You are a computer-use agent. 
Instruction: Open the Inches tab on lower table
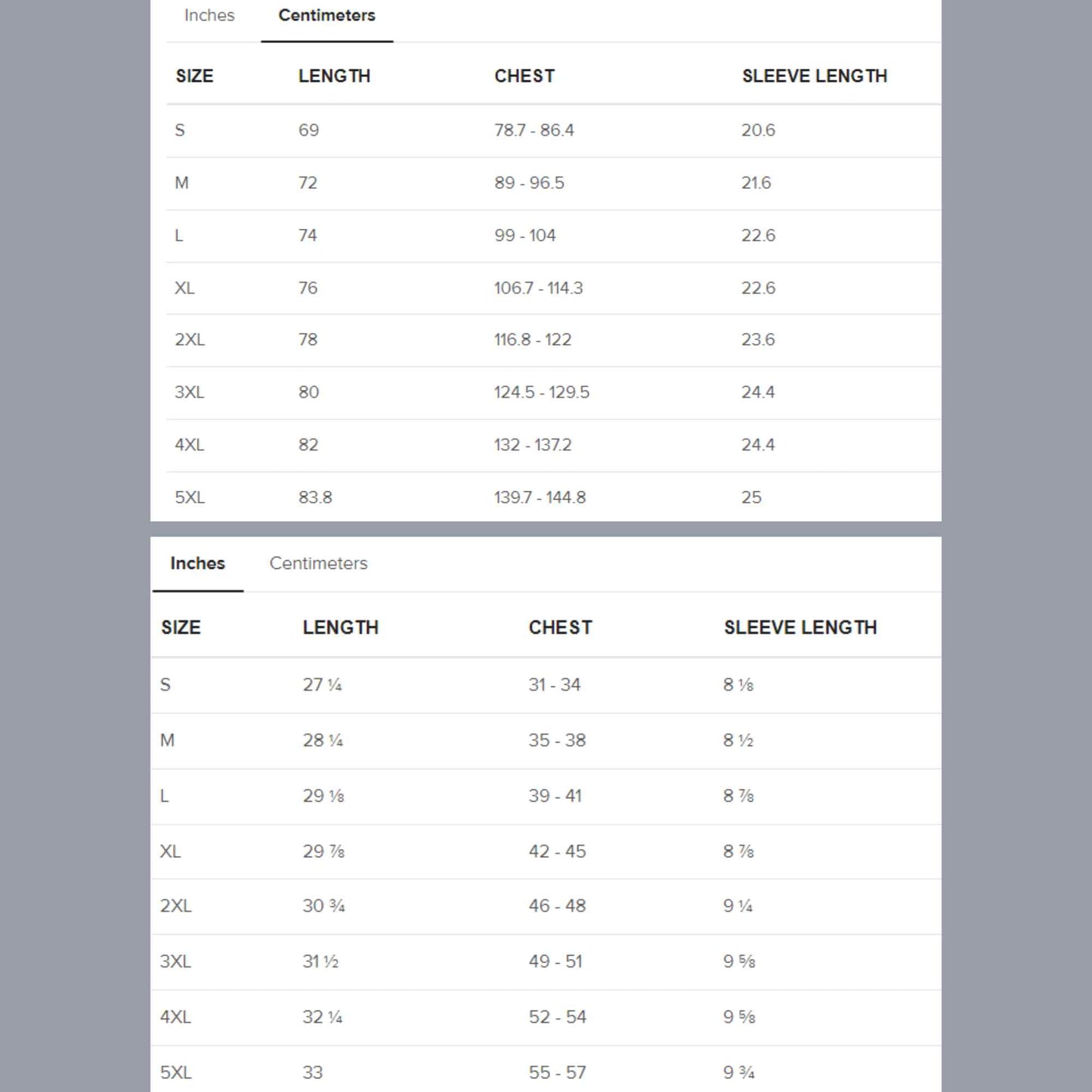point(197,563)
